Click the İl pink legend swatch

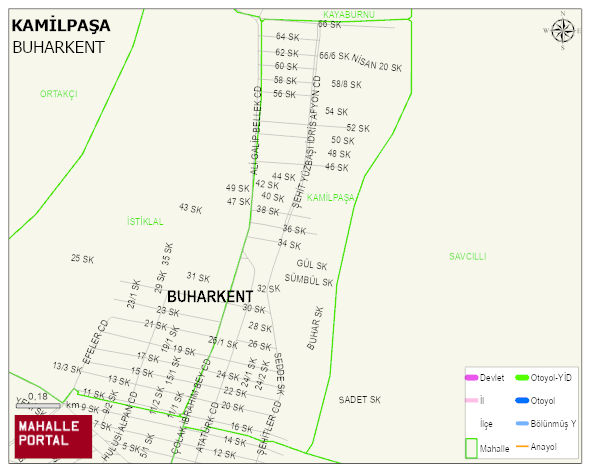pyautogui.click(x=472, y=400)
